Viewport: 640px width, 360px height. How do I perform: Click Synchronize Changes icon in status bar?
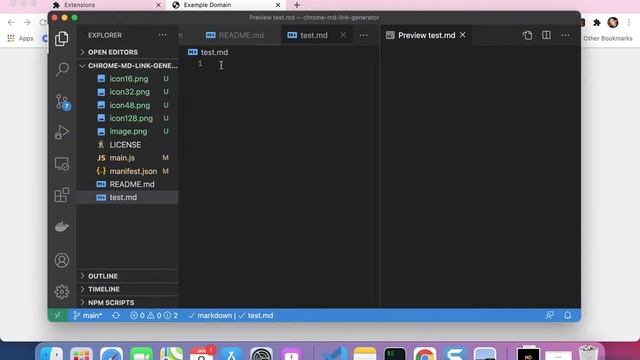click(116, 316)
